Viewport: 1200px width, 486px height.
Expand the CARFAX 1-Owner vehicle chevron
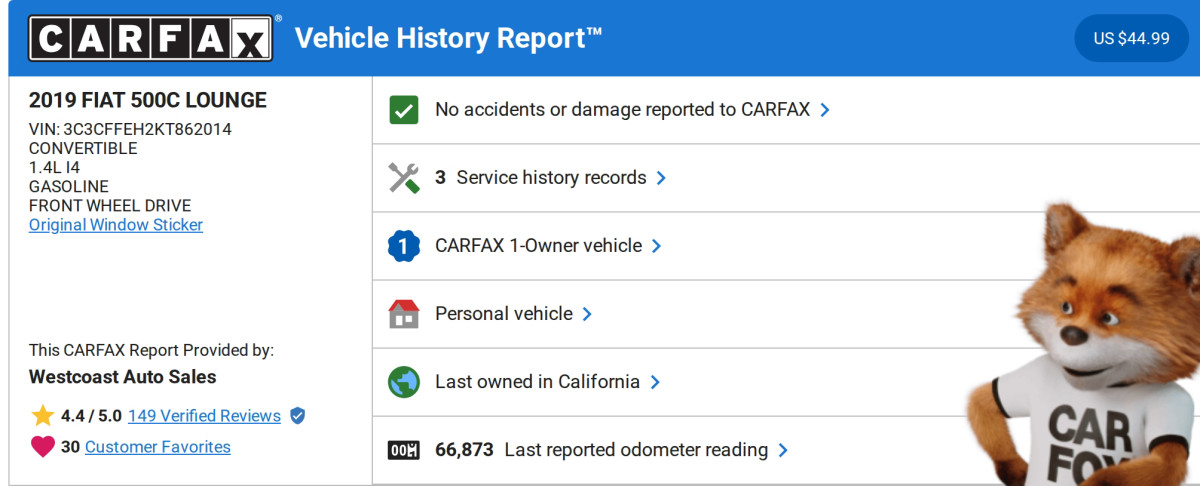pos(656,246)
